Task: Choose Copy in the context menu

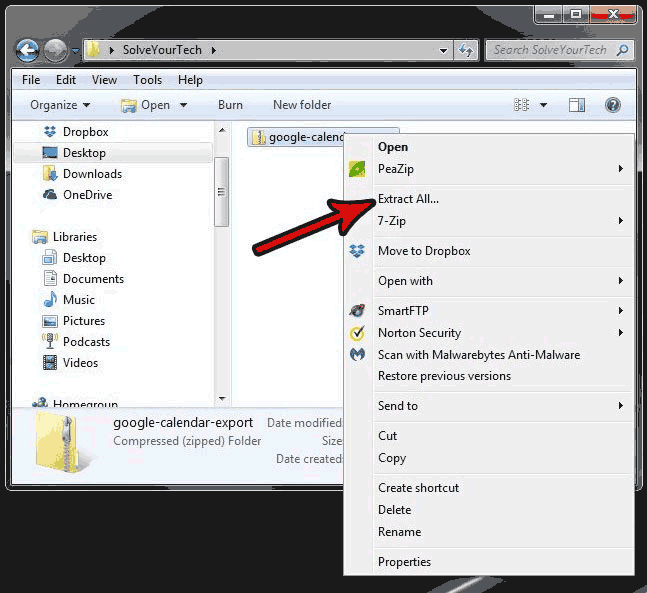Action: 392,458
